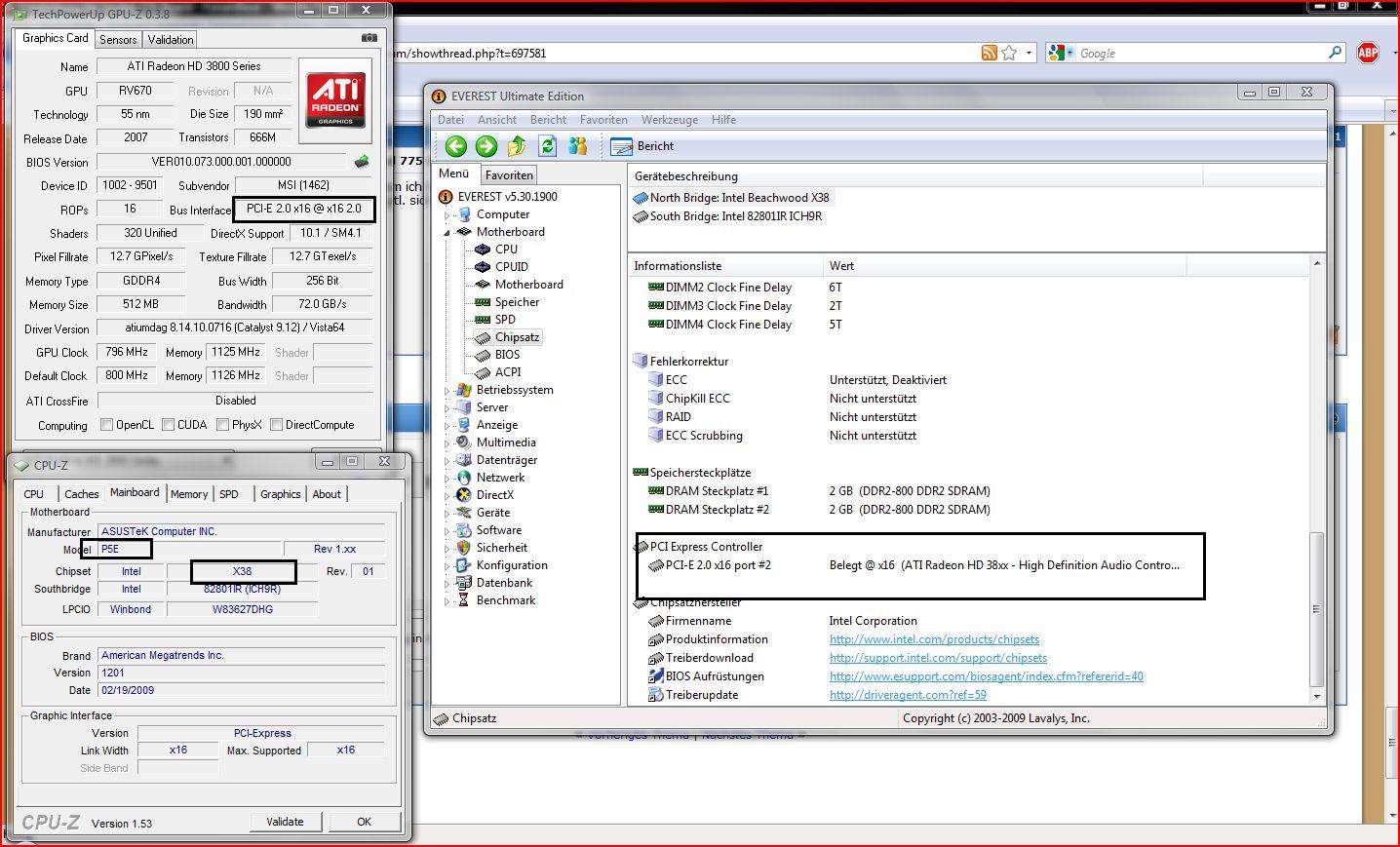Expand the DirectX tree node

(447, 496)
